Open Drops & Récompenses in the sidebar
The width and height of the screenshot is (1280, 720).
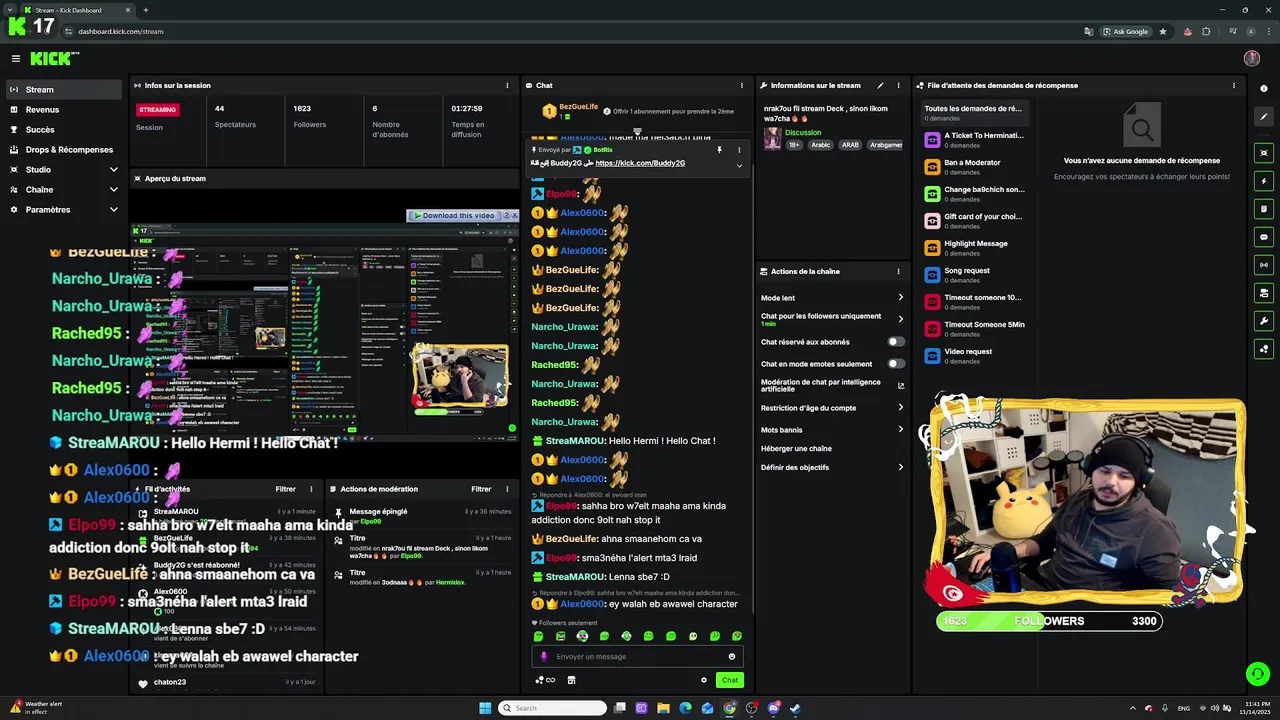(x=64, y=149)
